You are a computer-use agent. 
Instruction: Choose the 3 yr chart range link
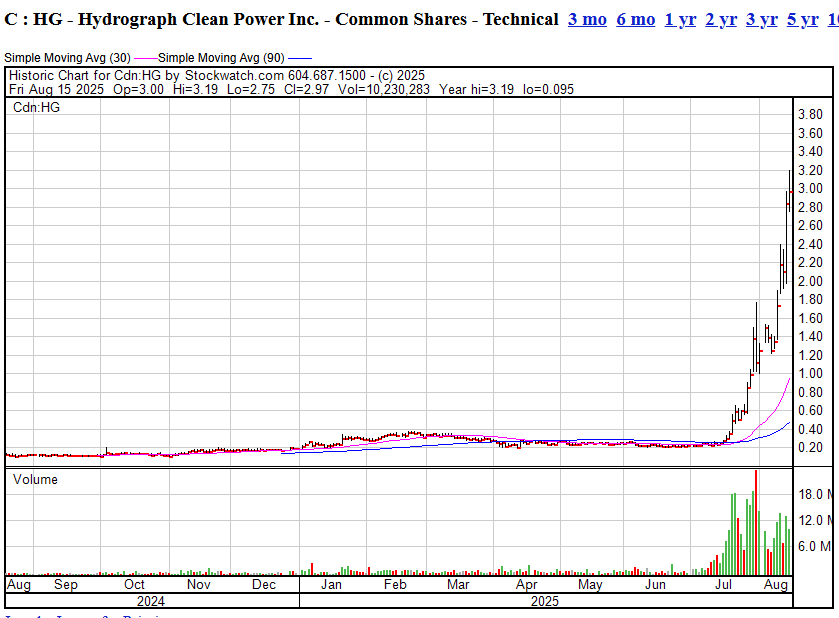pos(761,20)
